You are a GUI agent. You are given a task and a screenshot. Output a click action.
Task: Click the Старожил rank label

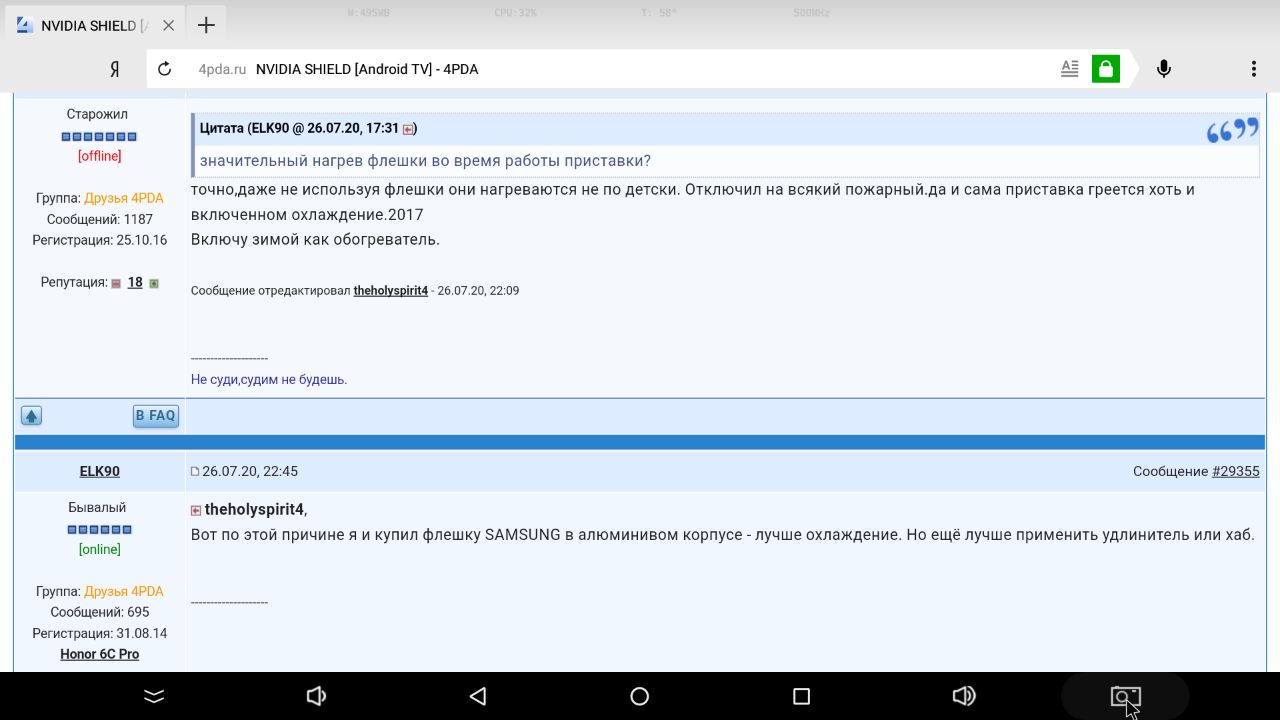point(97,114)
